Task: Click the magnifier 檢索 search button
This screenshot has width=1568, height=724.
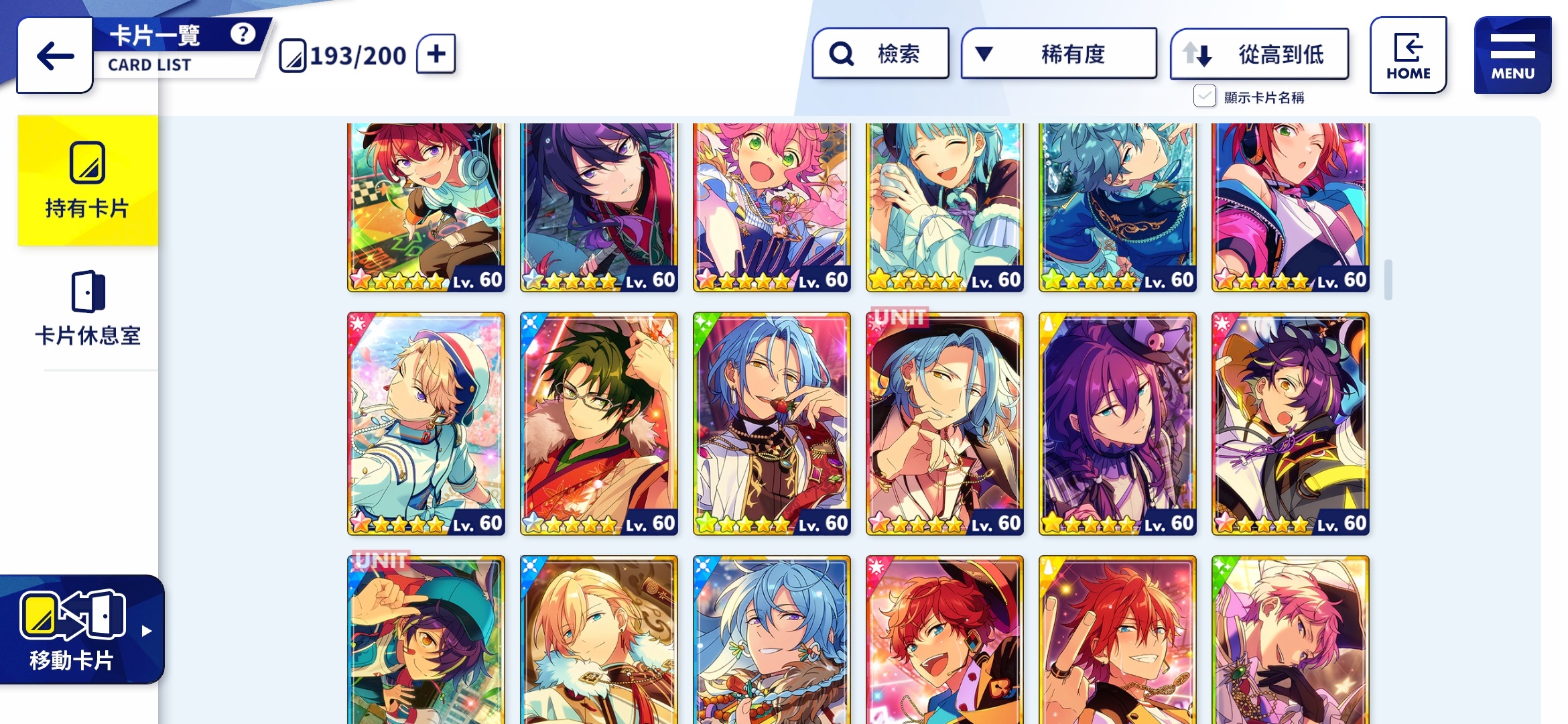Action: [x=842, y=54]
